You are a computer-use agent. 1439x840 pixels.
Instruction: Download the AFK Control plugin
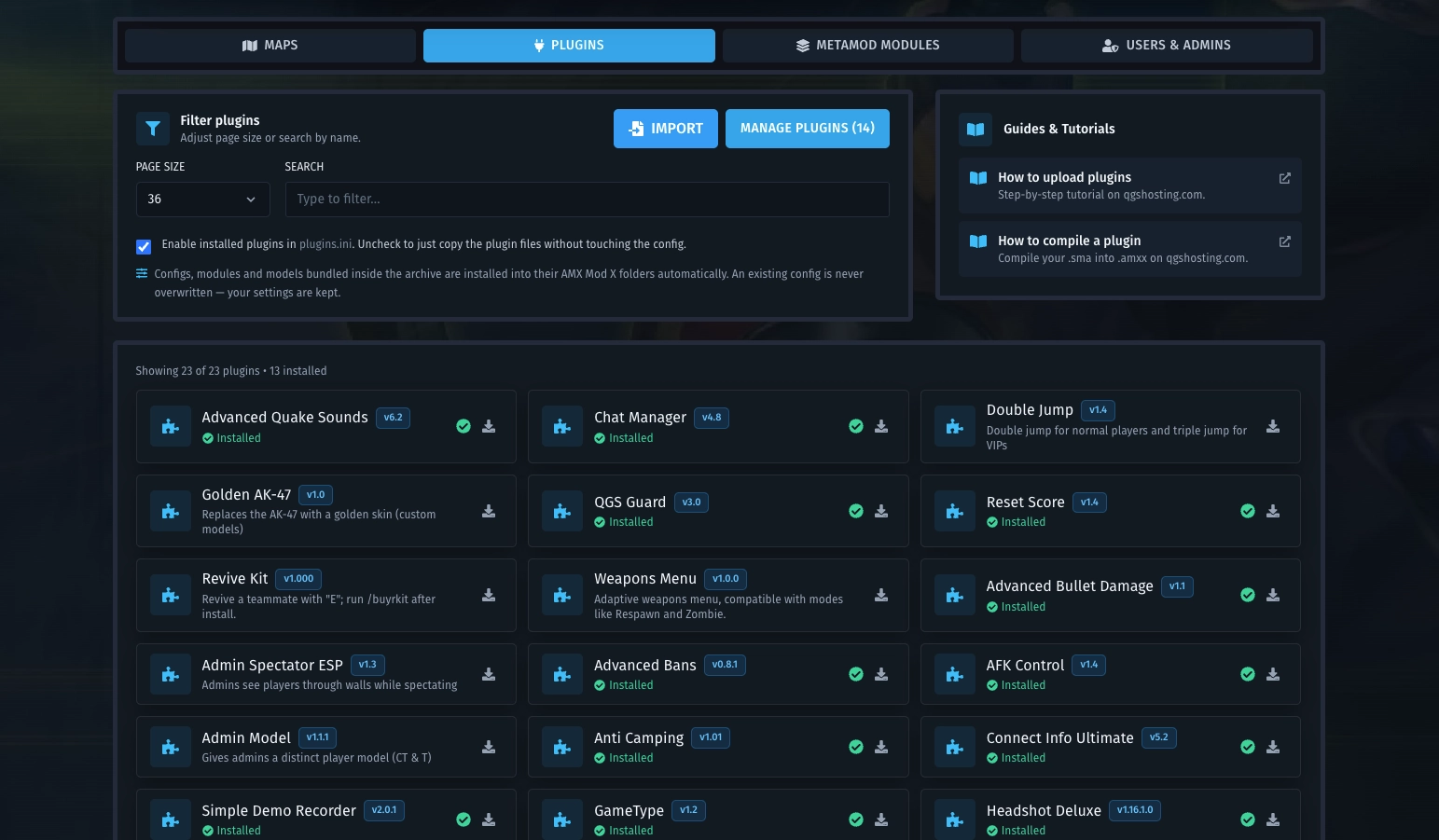(1273, 674)
